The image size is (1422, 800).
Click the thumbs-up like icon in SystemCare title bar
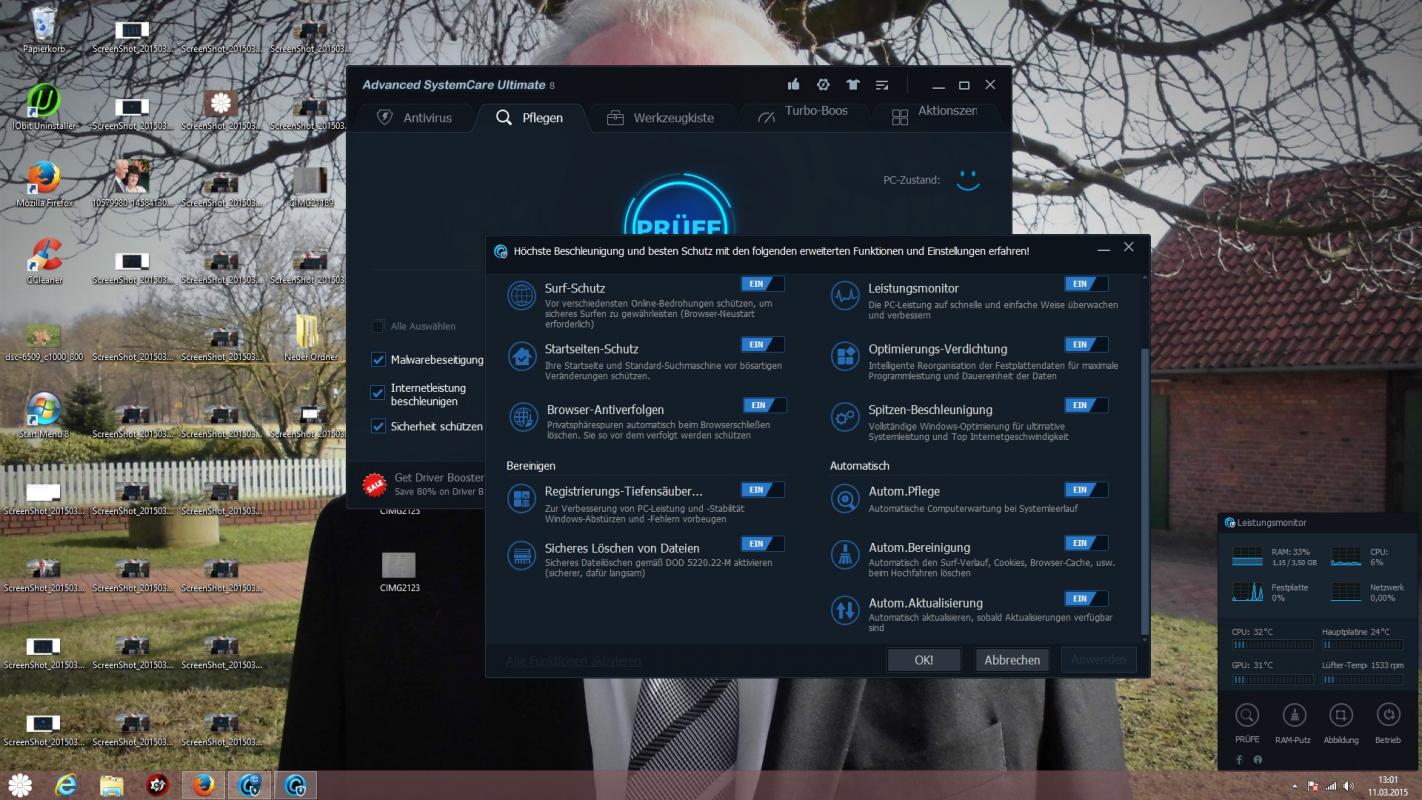(x=794, y=85)
